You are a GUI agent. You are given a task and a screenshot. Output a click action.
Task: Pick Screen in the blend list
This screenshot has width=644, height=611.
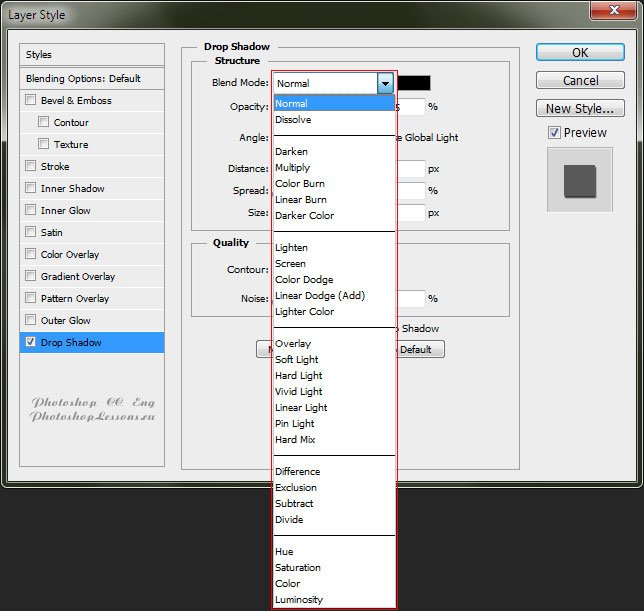point(291,264)
